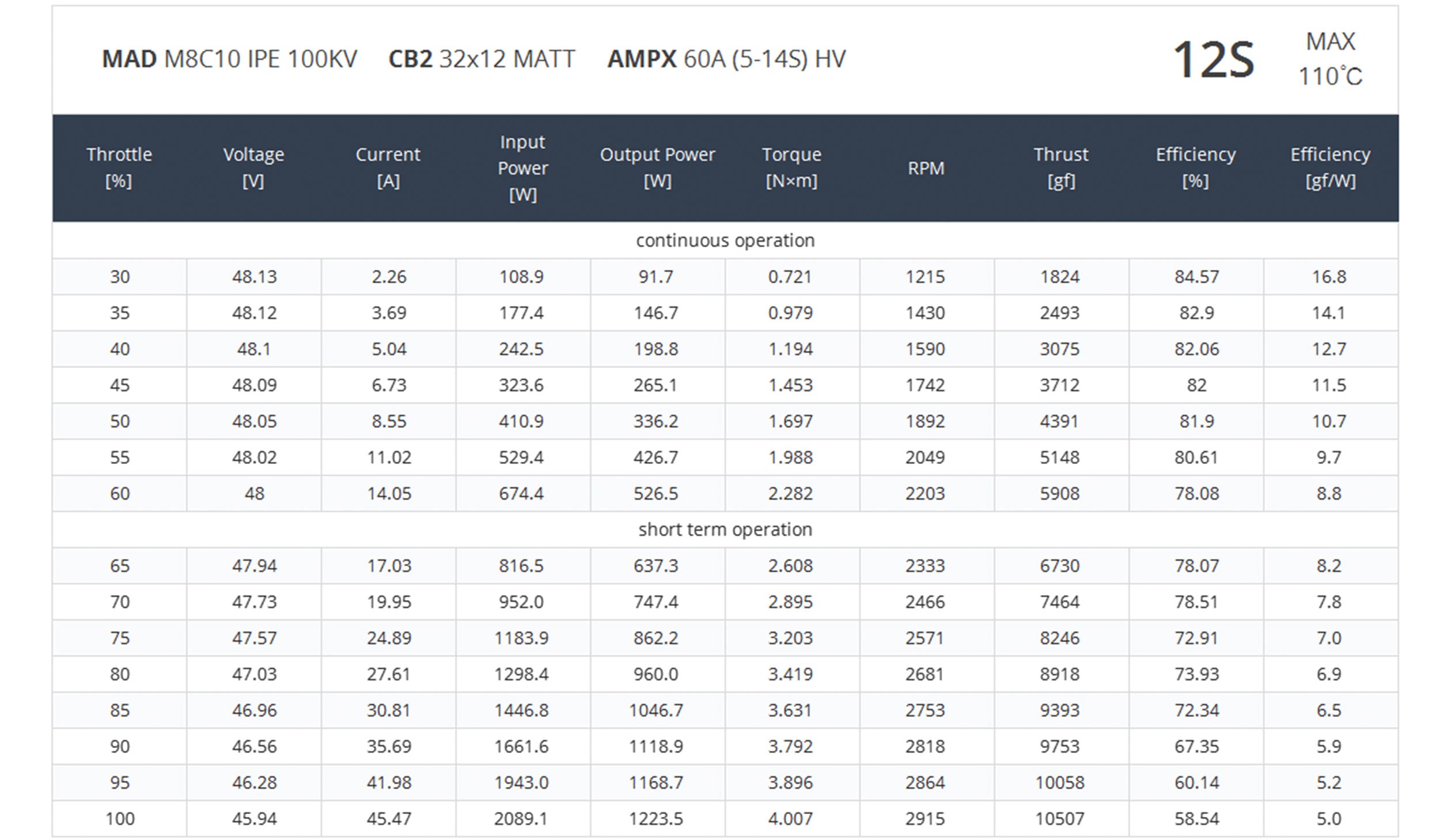
Task: Click thrust value 10507 at 100% throttle
Action: click(1060, 818)
